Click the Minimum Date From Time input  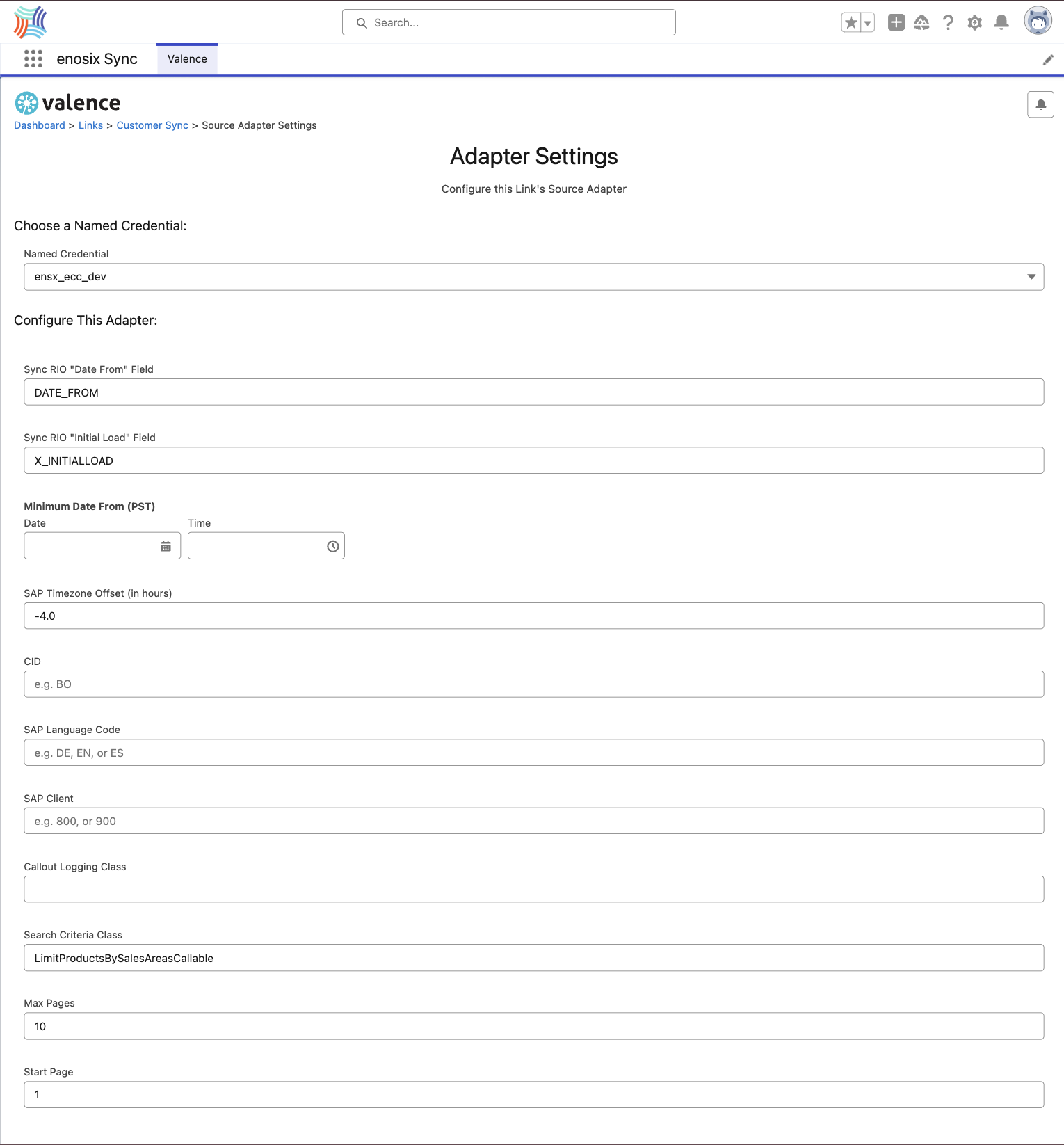click(266, 546)
